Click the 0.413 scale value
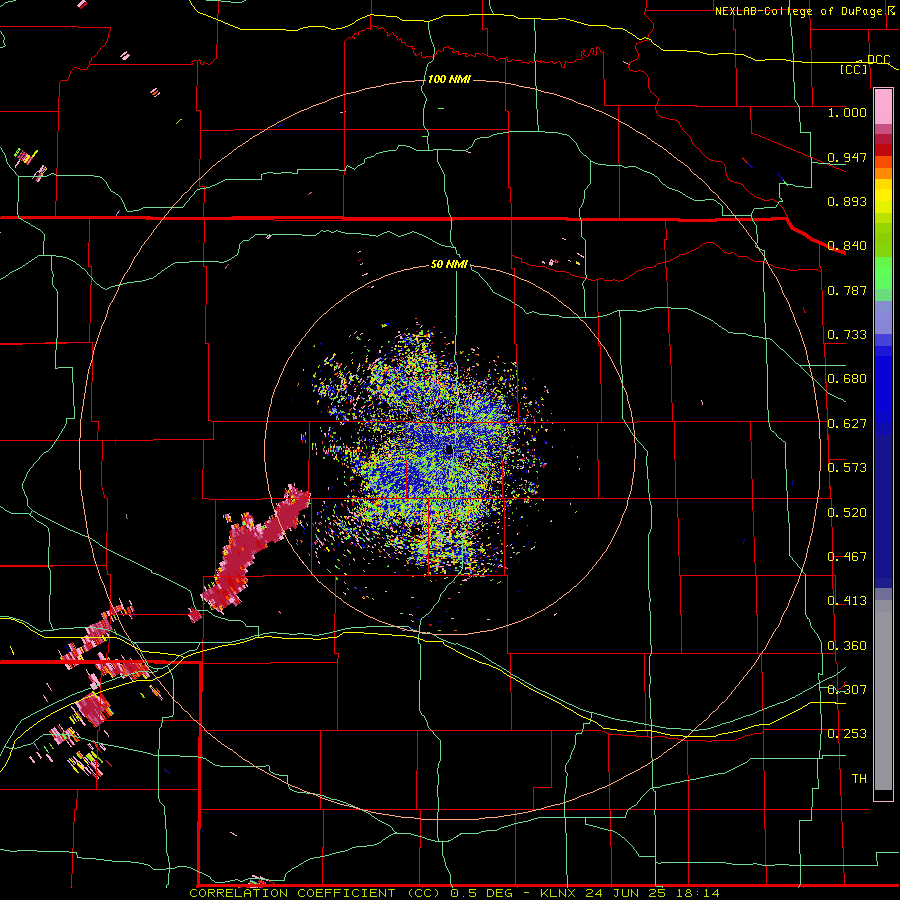Image resolution: width=900 pixels, height=900 pixels. (847, 601)
